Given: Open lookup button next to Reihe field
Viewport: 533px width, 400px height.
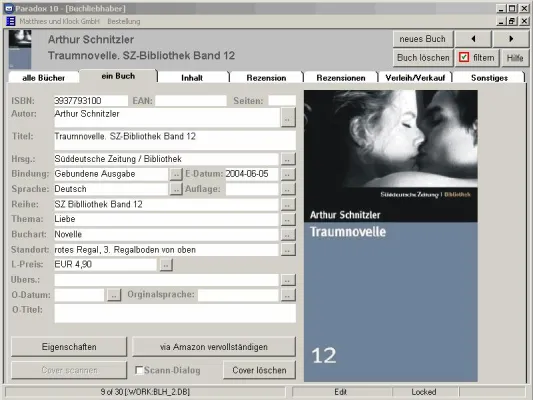Looking at the screenshot, I should (288, 204).
